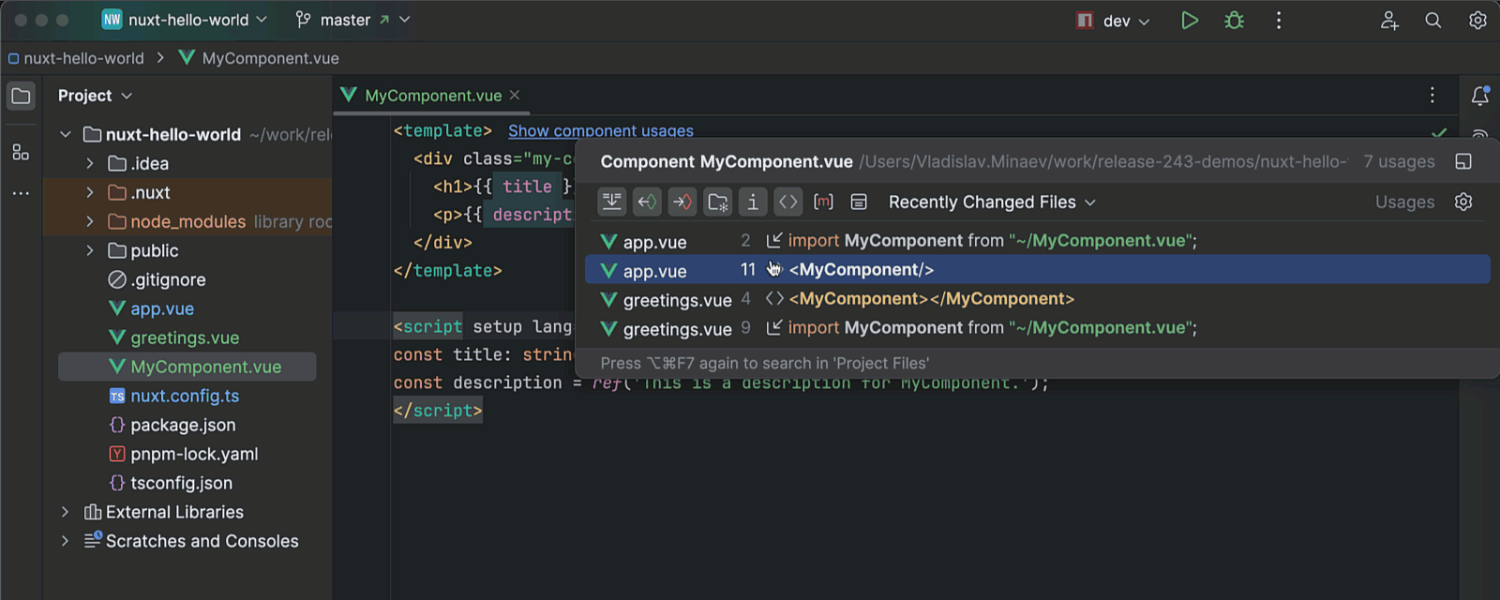The height and width of the screenshot is (600, 1500).
Task: Click the Show component usages link
Action: click(x=600, y=131)
